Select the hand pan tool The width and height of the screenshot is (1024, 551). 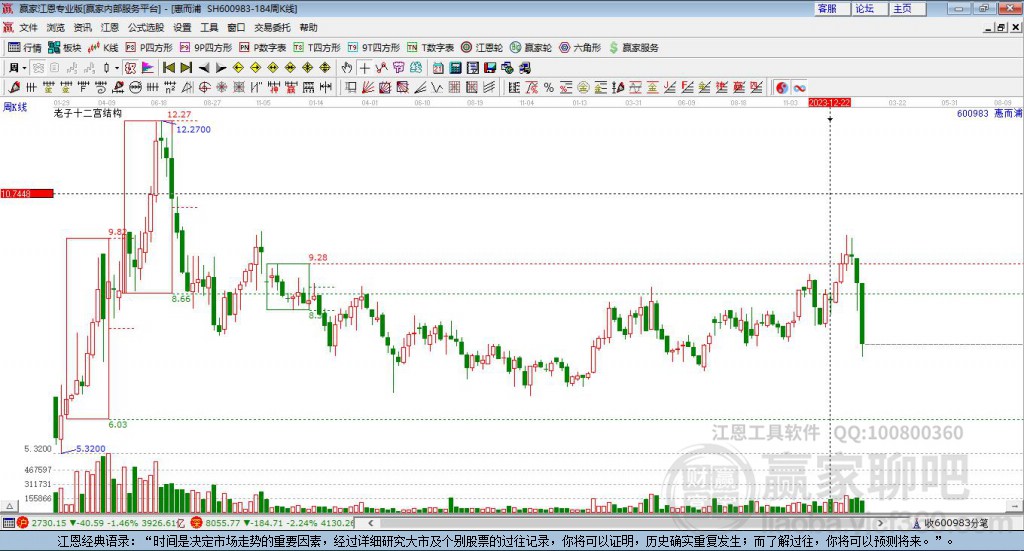coord(347,68)
